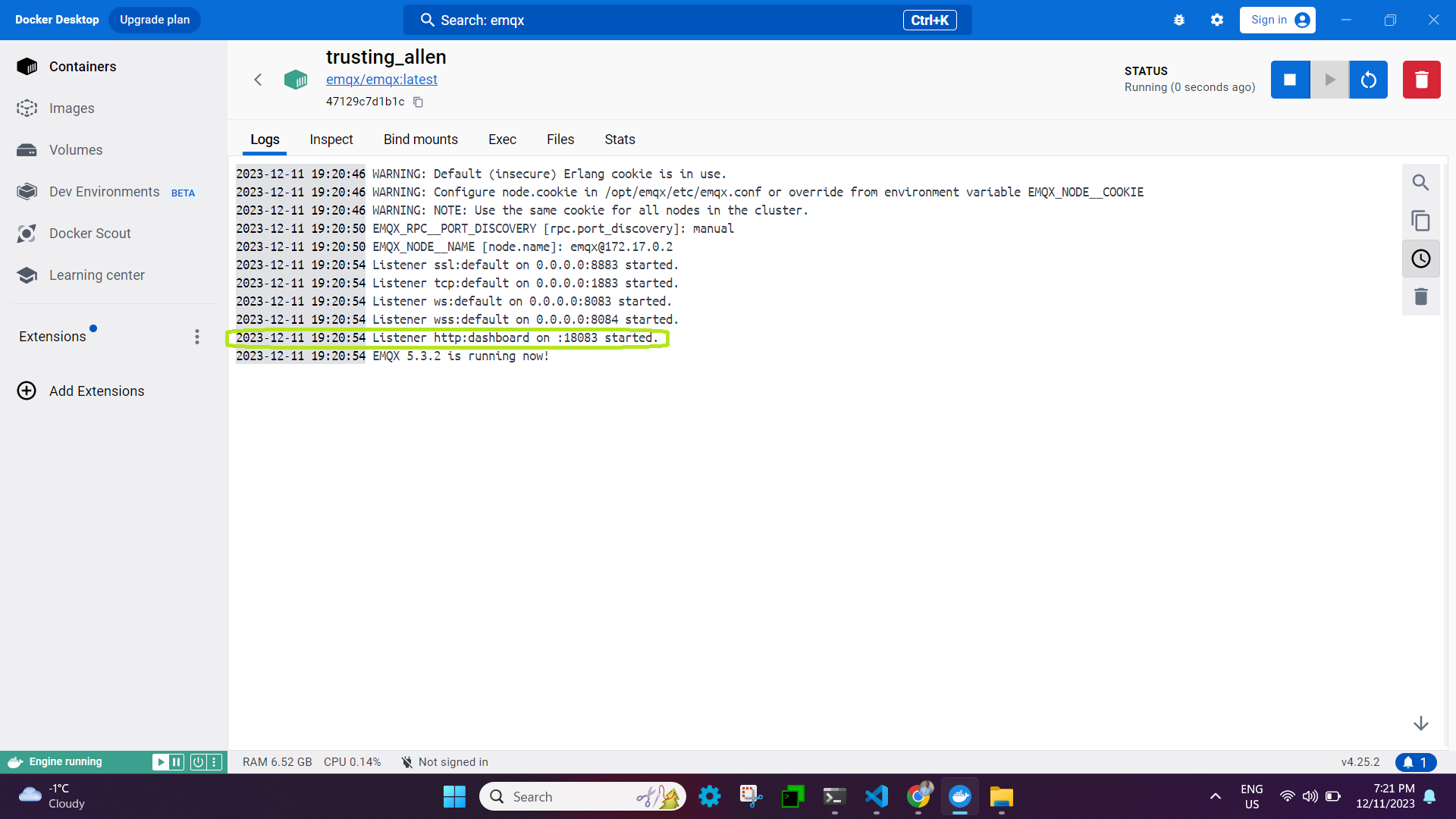1456x819 pixels.
Task: Open the Snipping Tool from taskbar
Action: click(x=752, y=797)
